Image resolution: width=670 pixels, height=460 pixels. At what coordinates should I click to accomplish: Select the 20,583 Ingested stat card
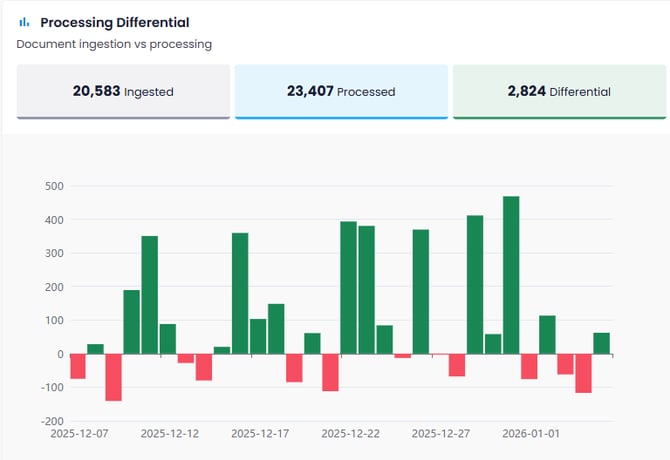click(123, 91)
